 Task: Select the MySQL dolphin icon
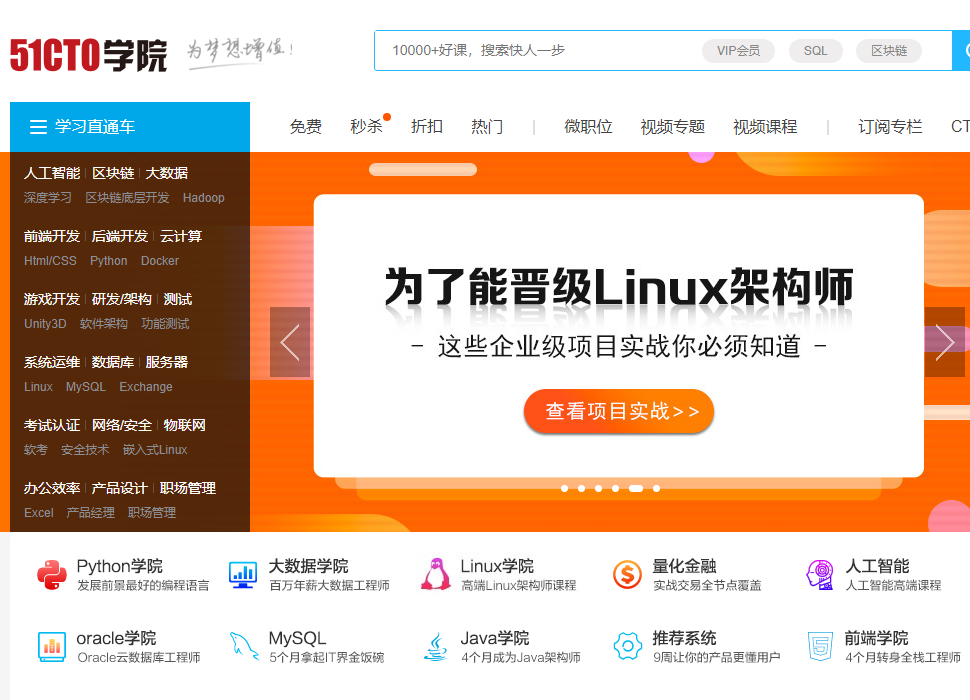(243, 646)
